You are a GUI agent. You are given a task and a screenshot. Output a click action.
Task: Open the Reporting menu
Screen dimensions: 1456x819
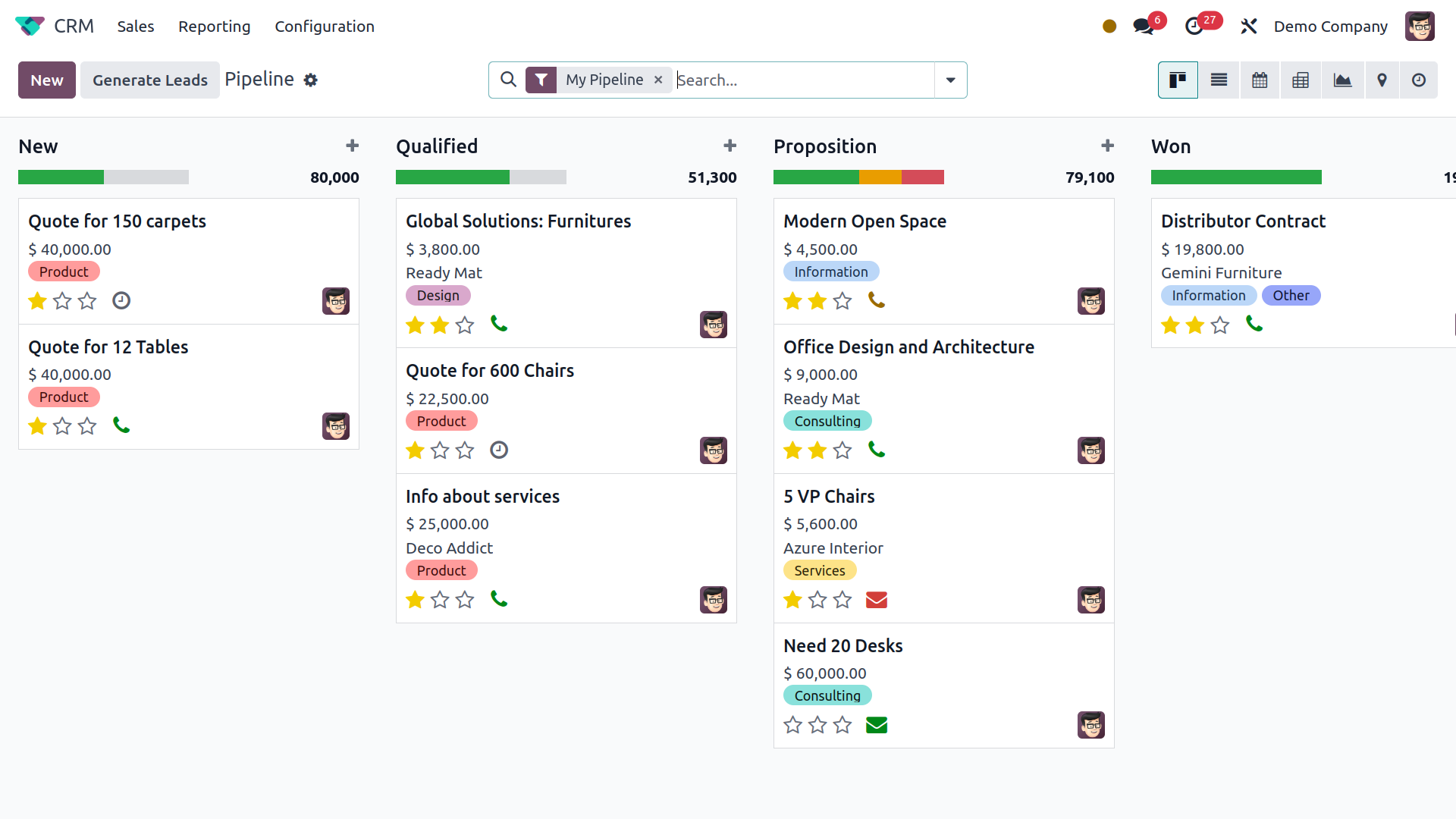pyautogui.click(x=215, y=26)
